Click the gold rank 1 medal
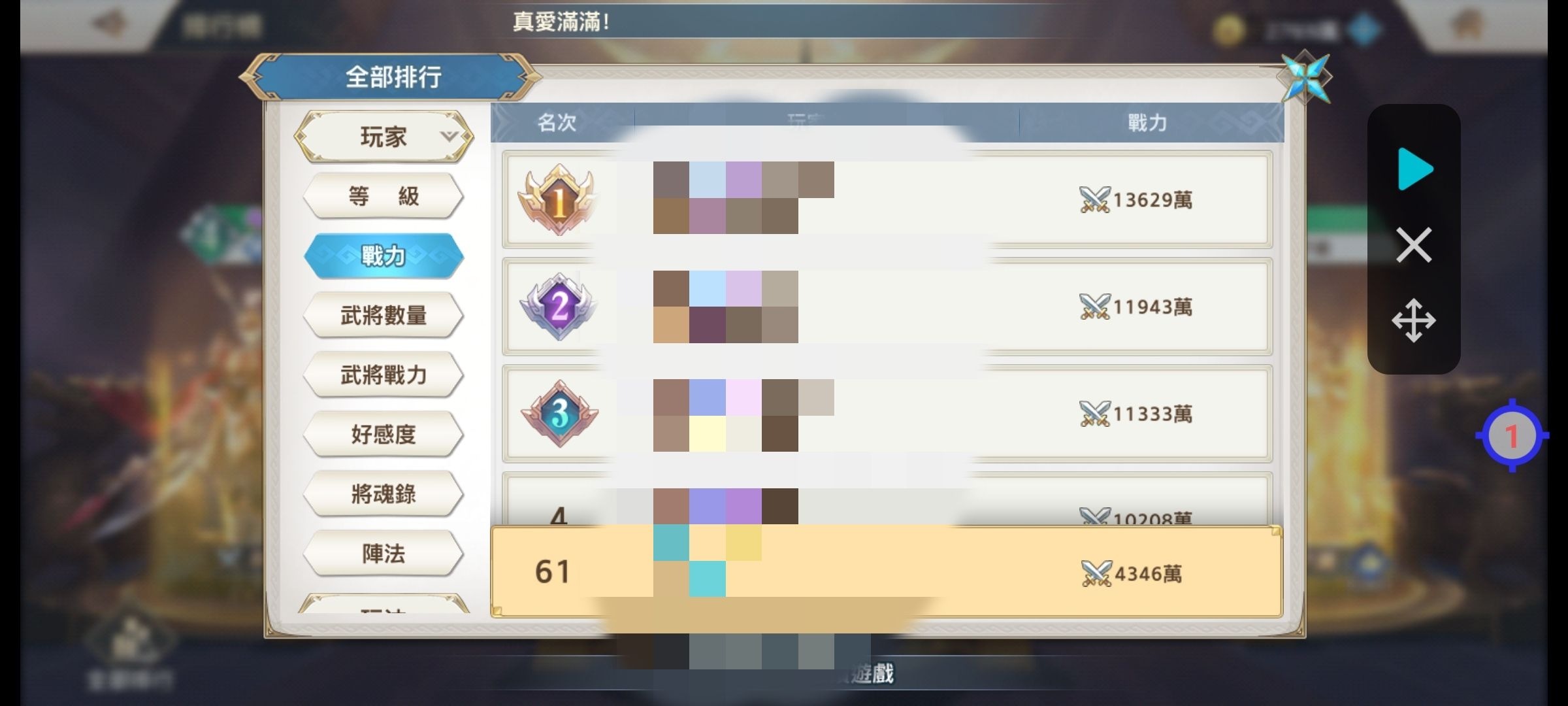 (x=559, y=199)
